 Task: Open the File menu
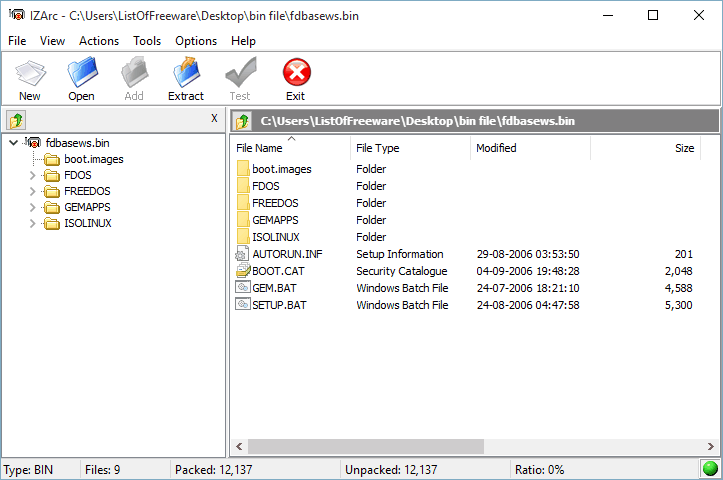tap(17, 41)
